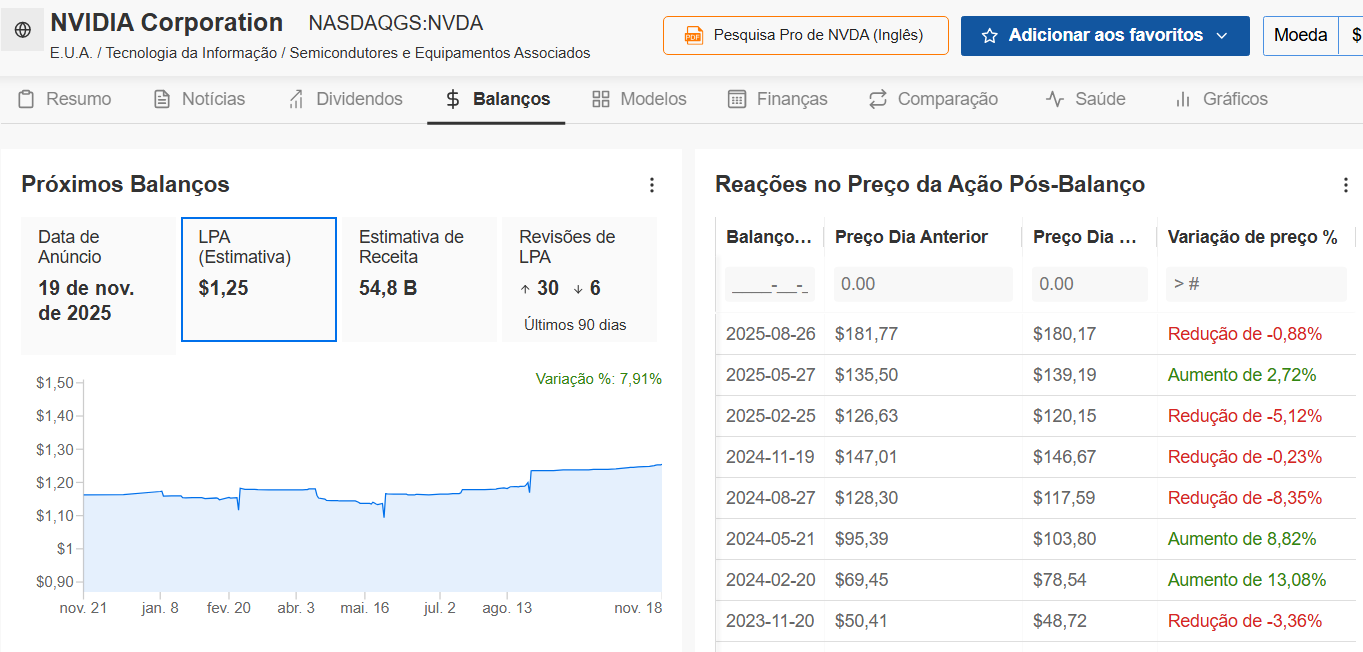1363x652 pixels.
Task: Go to the Comparação tab
Action: [933, 99]
